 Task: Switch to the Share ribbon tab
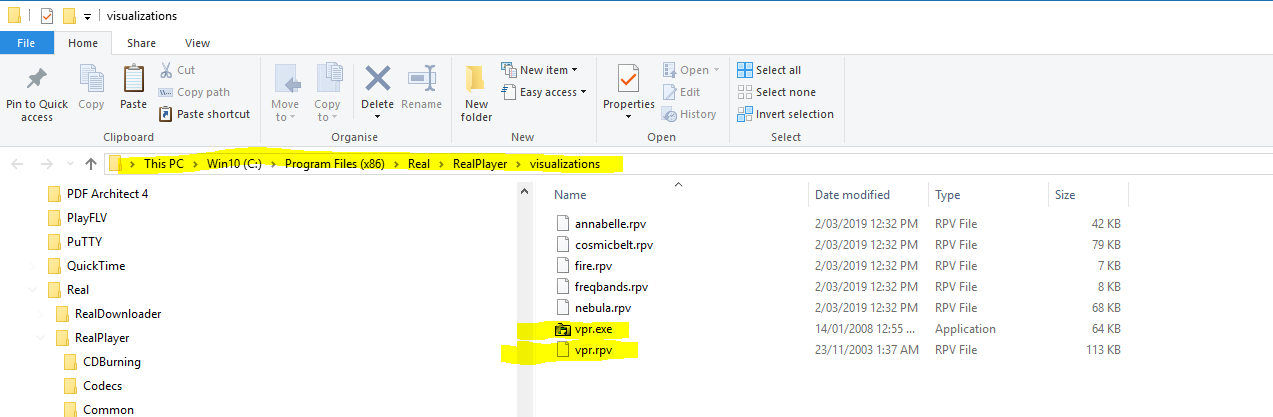coord(141,43)
